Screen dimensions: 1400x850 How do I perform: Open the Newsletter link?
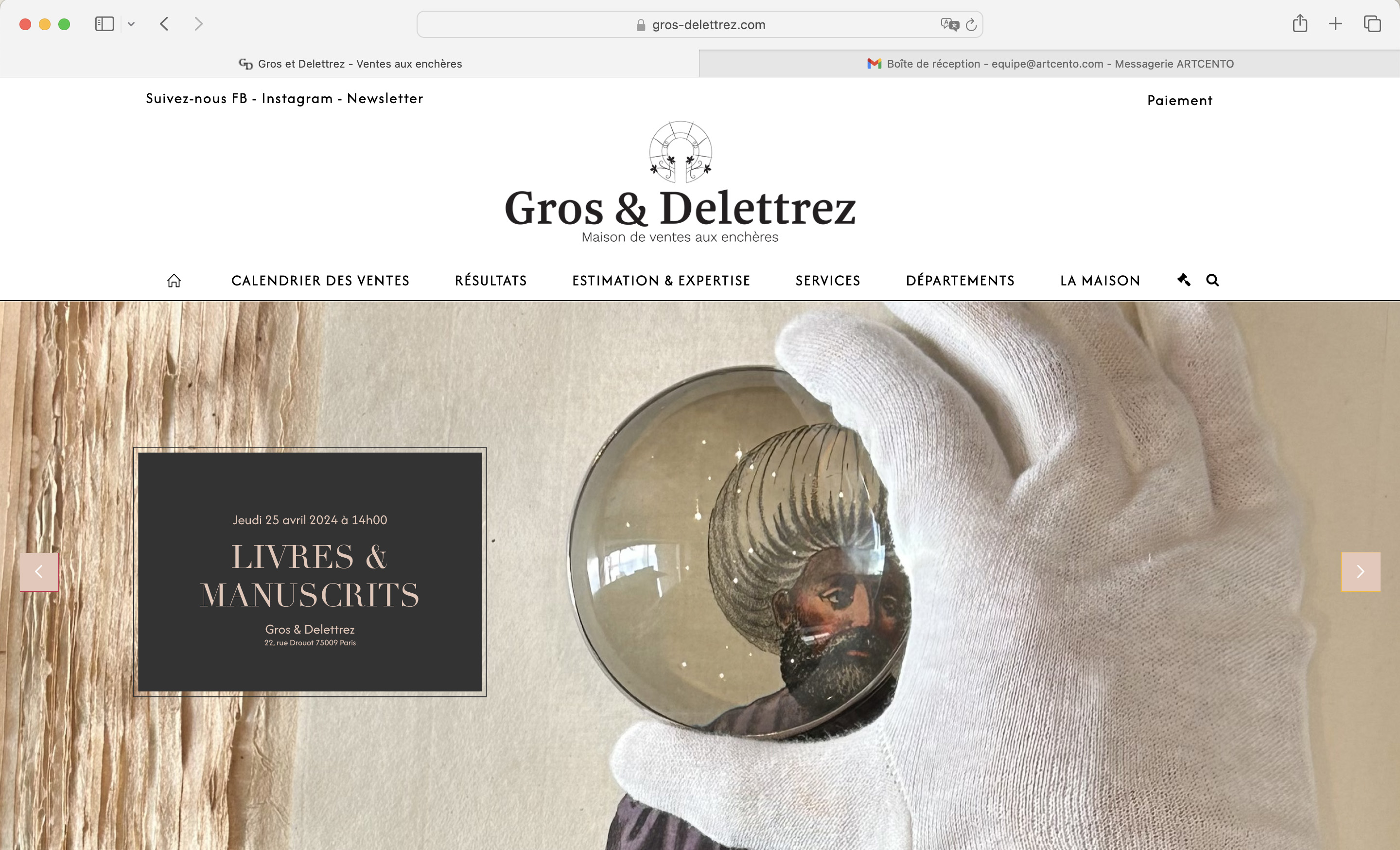[x=385, y=98]
